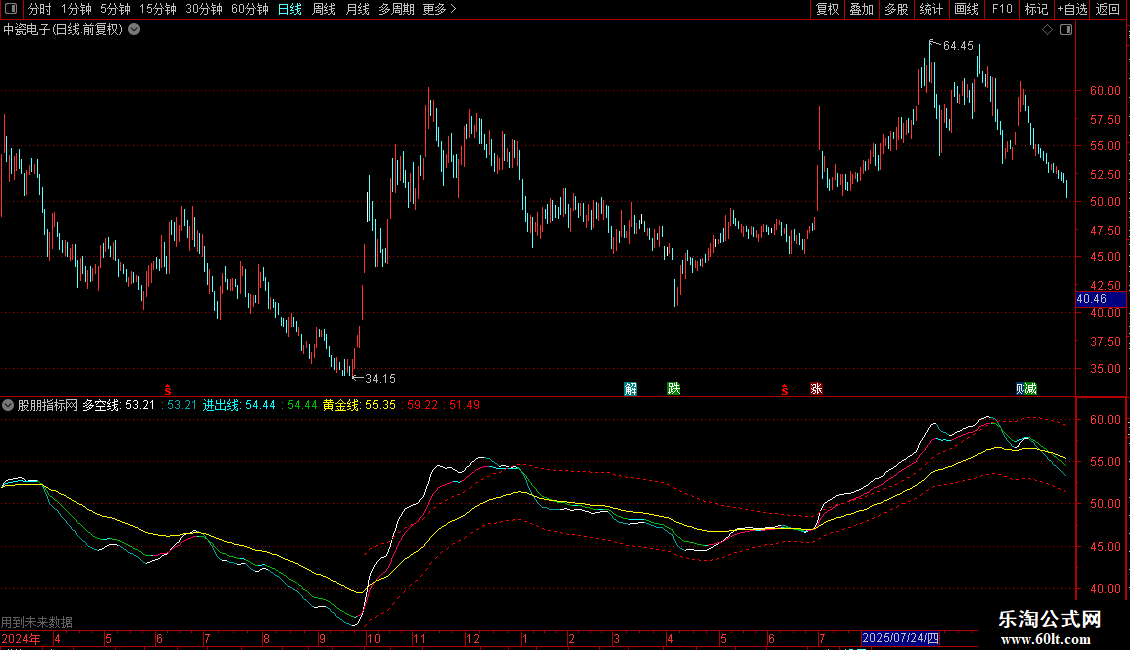Expand the 更多 periods menu
Screen dimensions: 1130x650
(x=439, y=9)
